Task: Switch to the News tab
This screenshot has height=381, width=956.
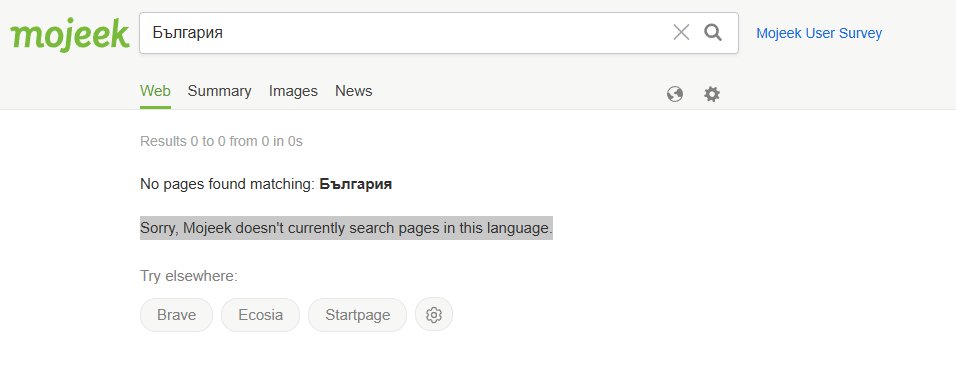Action: pos(354,91)
